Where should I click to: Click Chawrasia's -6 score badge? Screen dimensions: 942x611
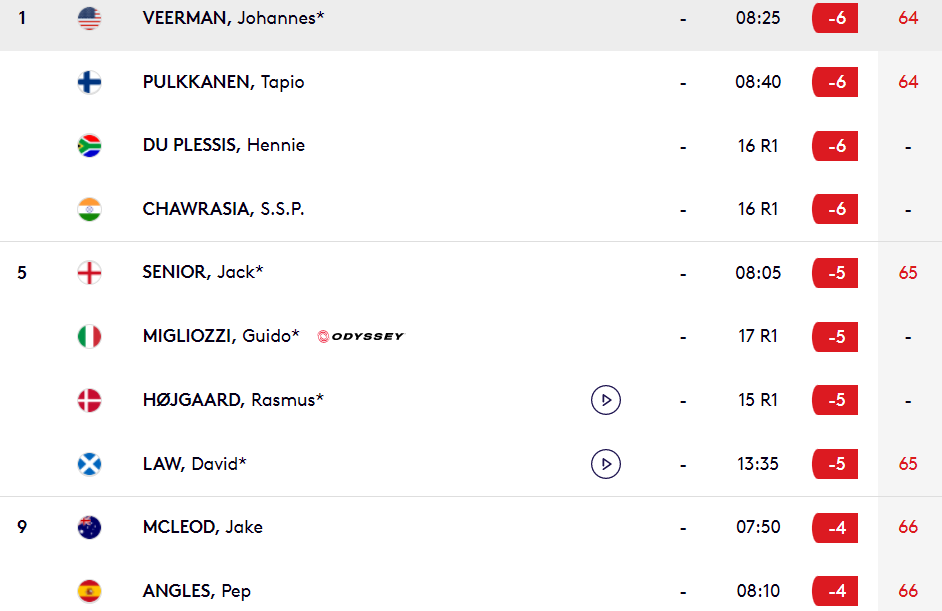click(x=835, y=209)
